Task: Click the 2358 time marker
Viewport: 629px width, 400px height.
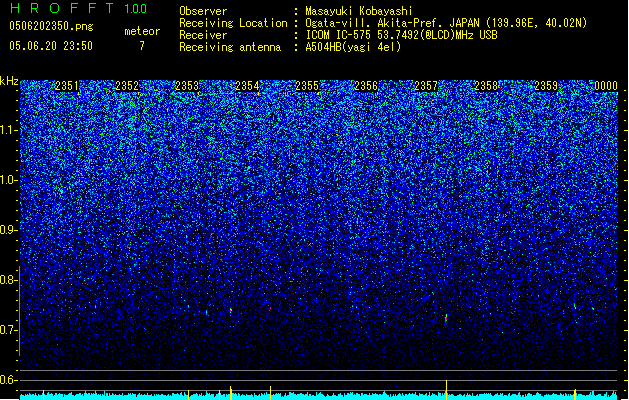Action: (x=486, y=86)
